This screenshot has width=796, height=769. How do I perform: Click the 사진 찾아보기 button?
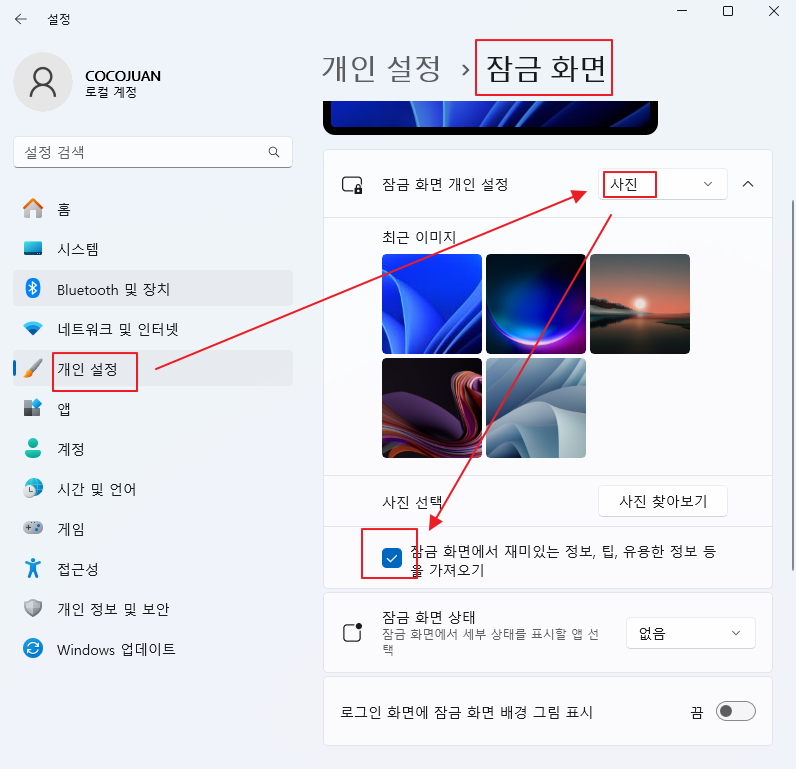pos(662,501)
